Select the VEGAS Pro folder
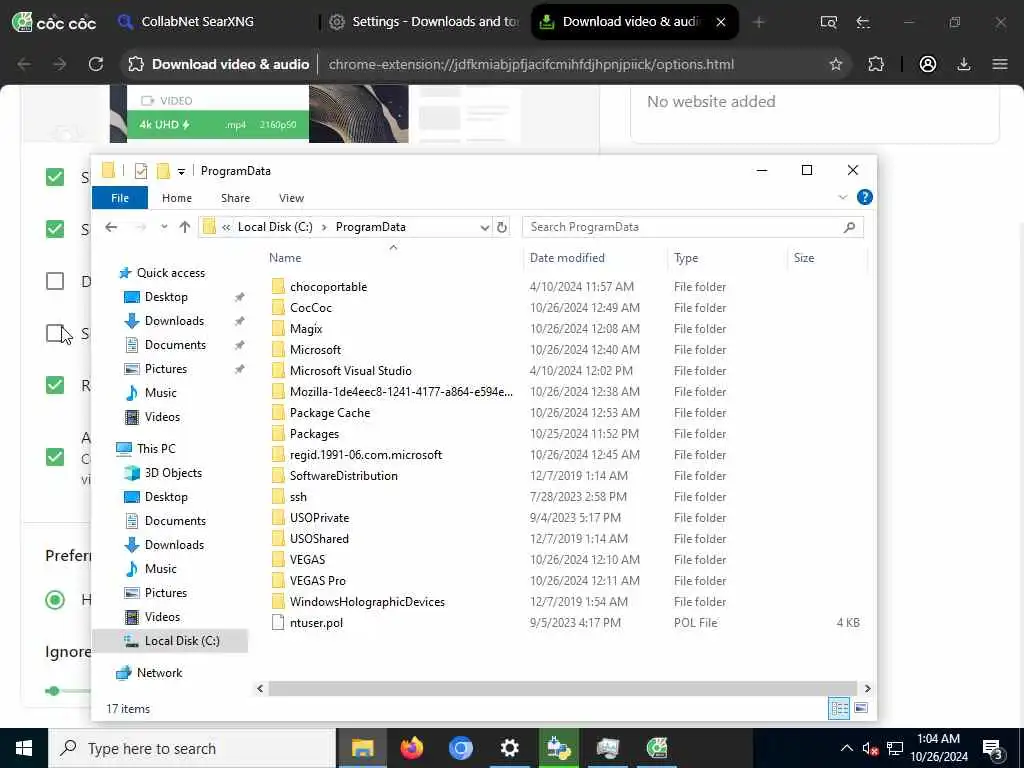Screen dimensions: 1024x768 (317, 581)
